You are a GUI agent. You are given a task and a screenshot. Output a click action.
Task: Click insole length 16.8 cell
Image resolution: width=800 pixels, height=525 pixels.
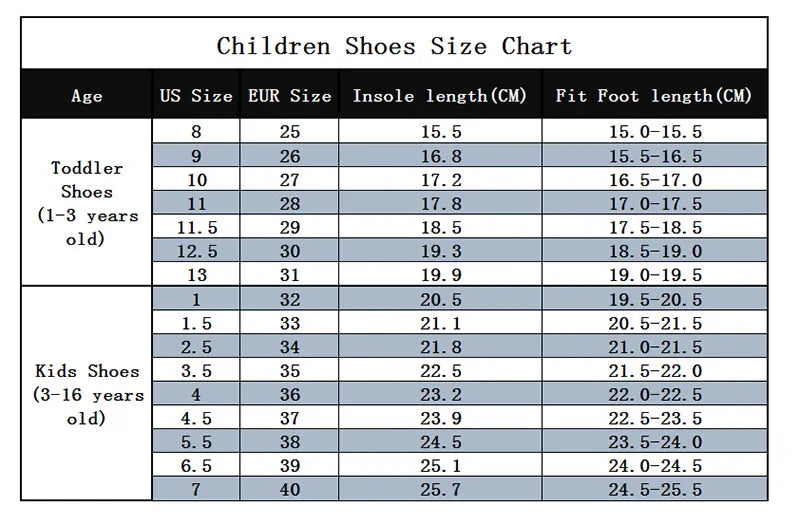pos(440,156)
